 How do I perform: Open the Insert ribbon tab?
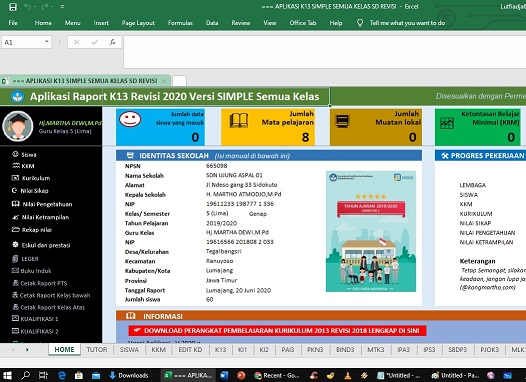tap(101, 23)
